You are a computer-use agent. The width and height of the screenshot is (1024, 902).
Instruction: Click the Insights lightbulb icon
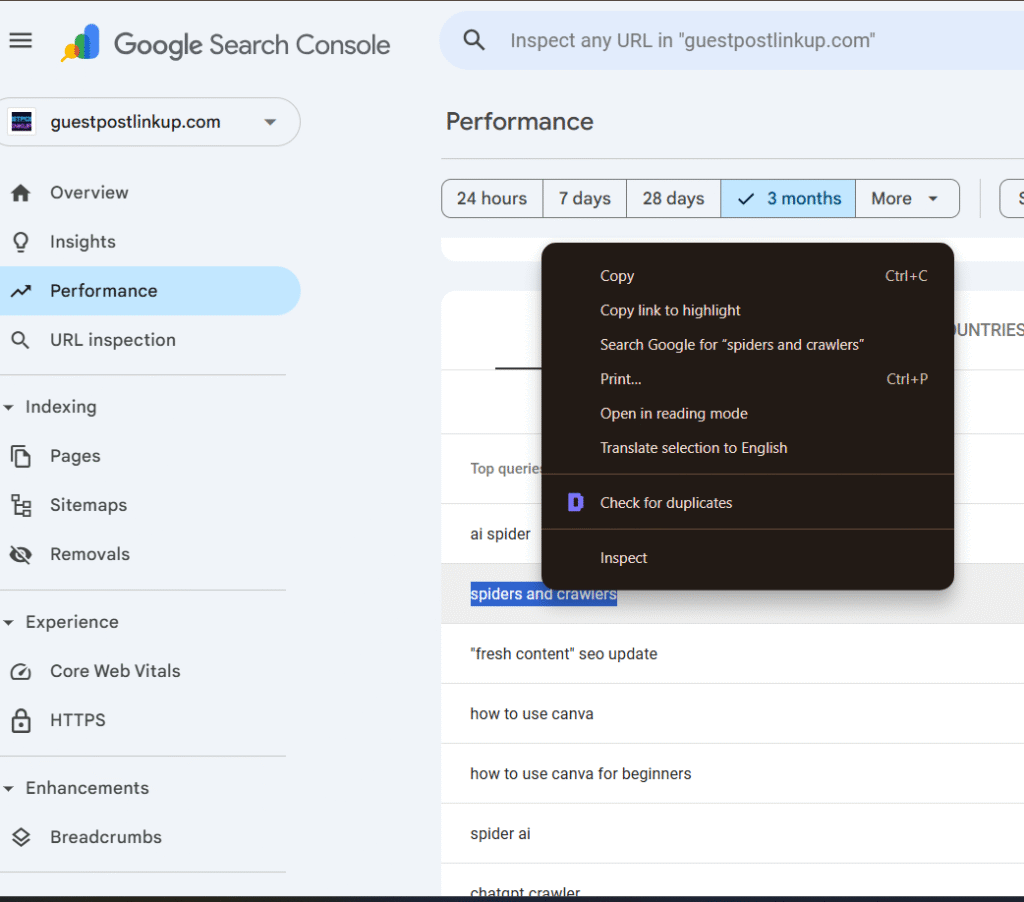tap(20, 242)
